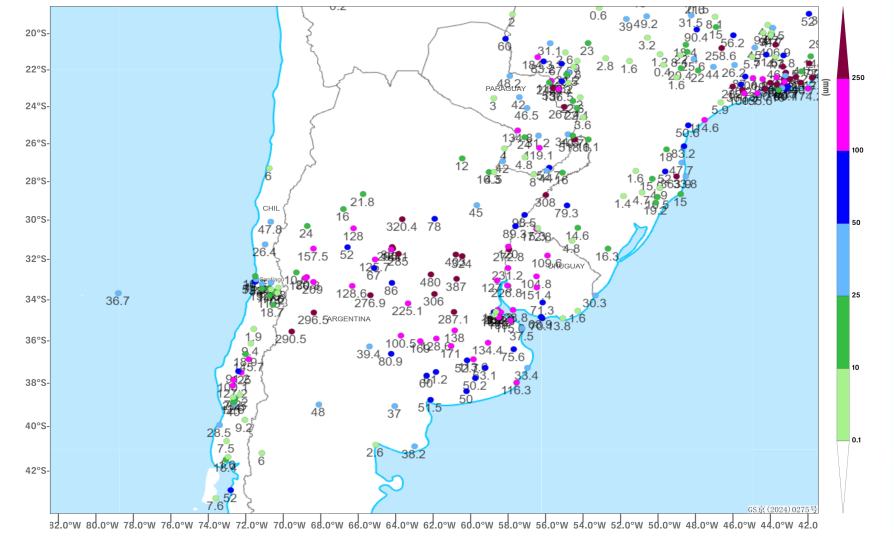
Task: Click the 290.5 rainfall value
Action: [x=291, y=339]
